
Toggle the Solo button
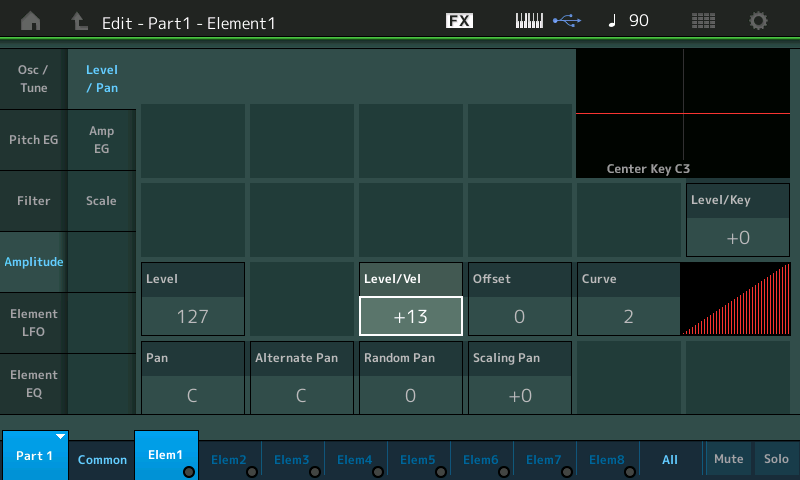click(x=776, y=459)
